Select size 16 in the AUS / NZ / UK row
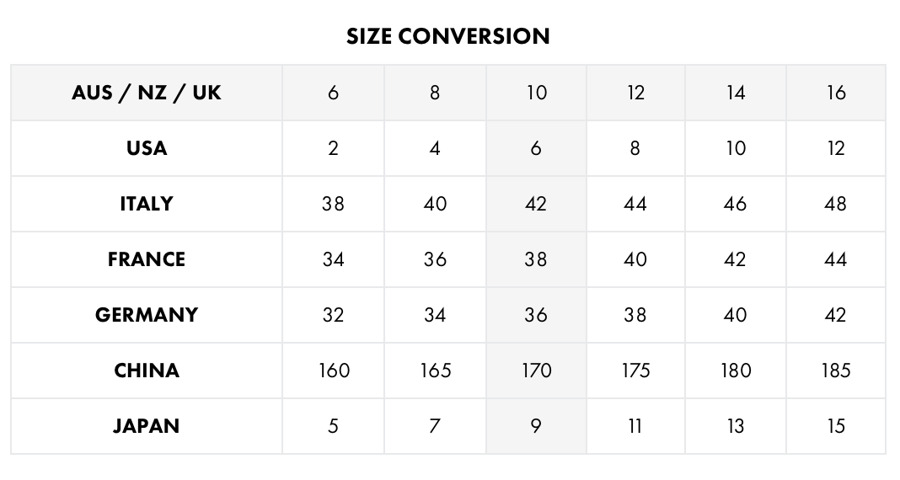This screenshot has width=900, height=480. pos(836,93)
